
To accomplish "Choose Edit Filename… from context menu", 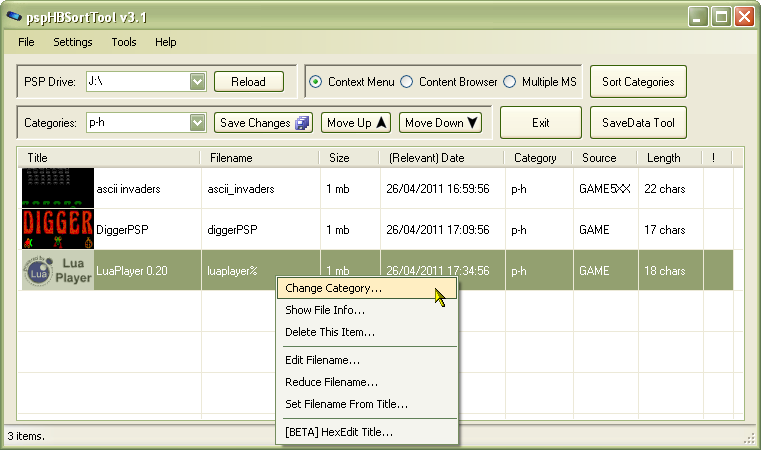I will 366,360.
